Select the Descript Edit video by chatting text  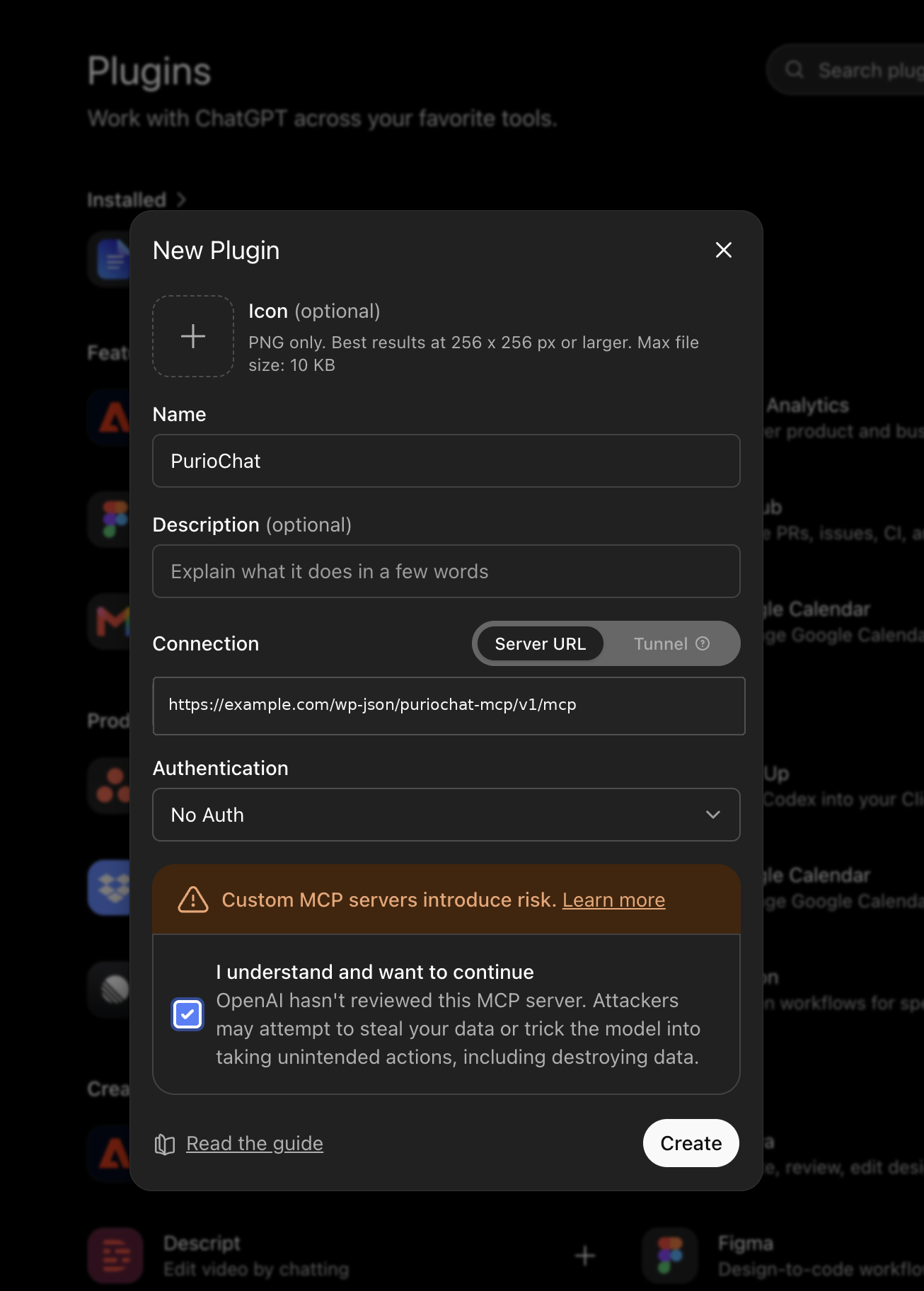coord(256,1269)
